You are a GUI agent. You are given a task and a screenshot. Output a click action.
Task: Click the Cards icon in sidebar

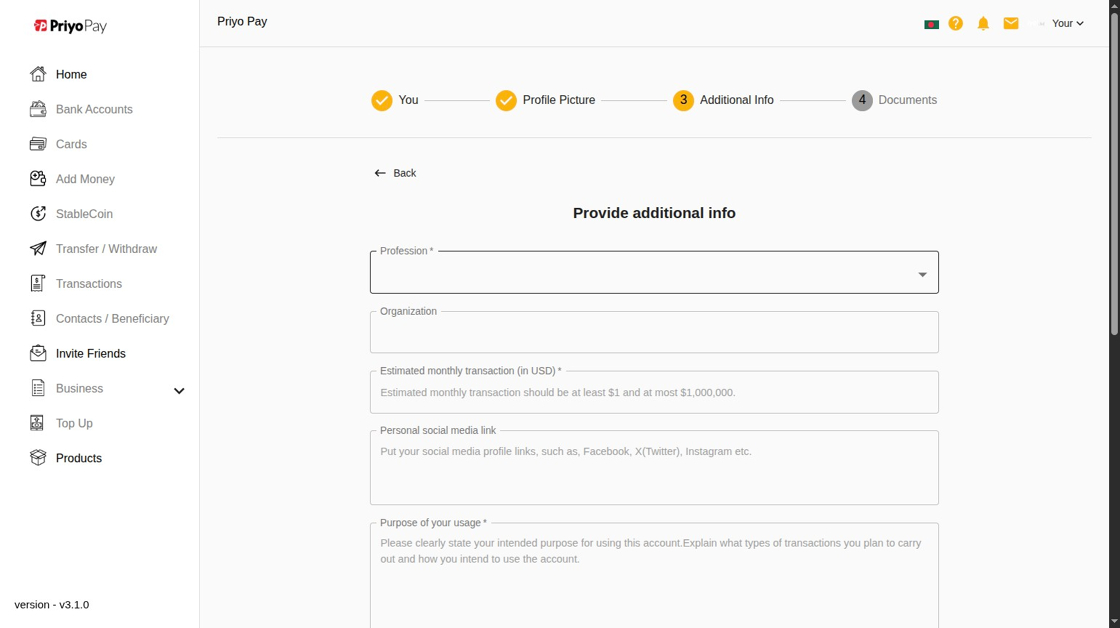[x=38, y=144]
